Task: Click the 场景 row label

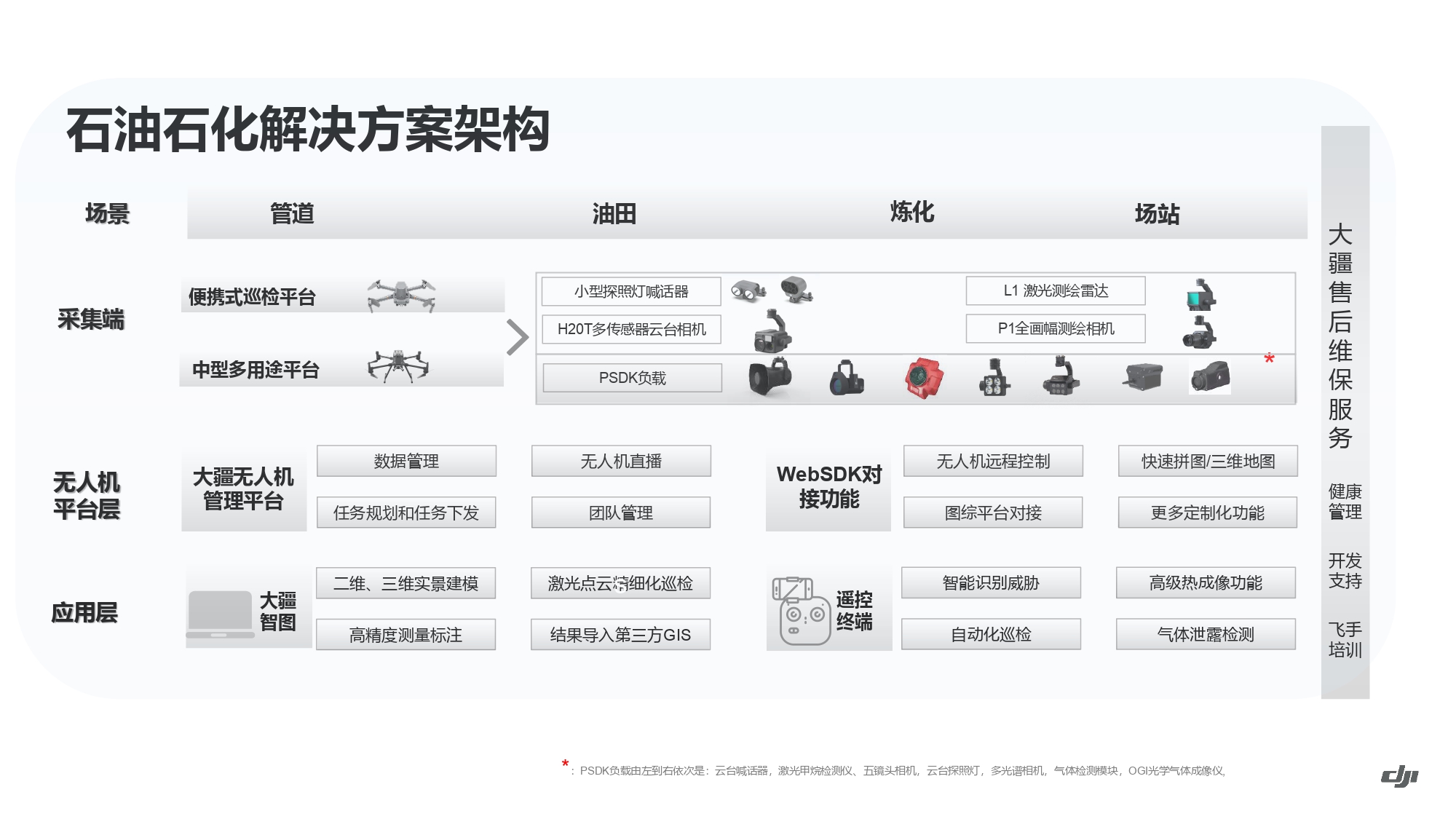Action: pos(107,213)
